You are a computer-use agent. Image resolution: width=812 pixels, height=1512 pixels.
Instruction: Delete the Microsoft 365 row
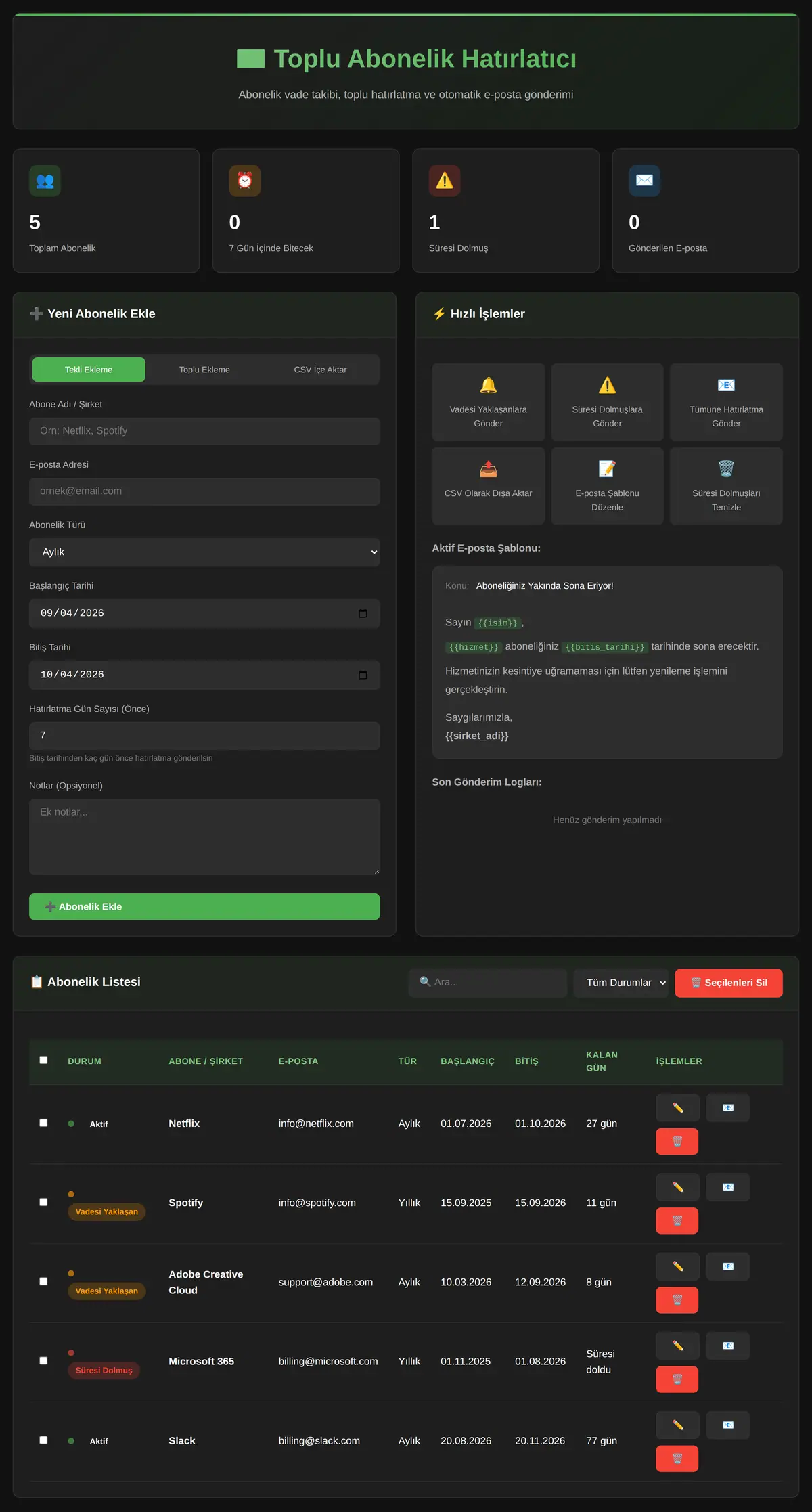677,1379
